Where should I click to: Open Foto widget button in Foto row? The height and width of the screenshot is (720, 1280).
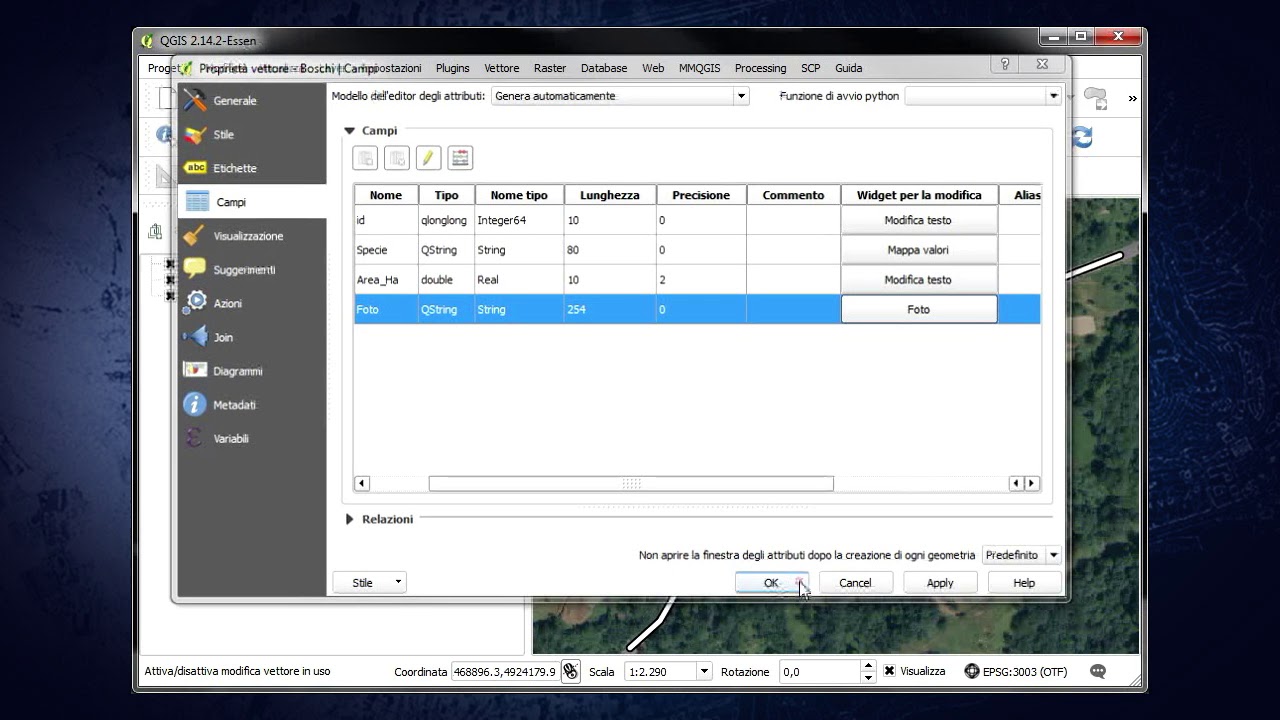pos(919,310)
